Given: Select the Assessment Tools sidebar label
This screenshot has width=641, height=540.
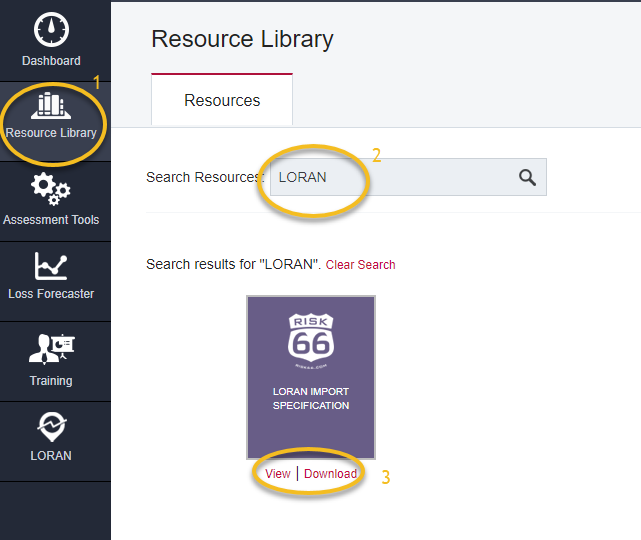Looking at the screenshot, I should pyautogui.click(x=51, y=220).
